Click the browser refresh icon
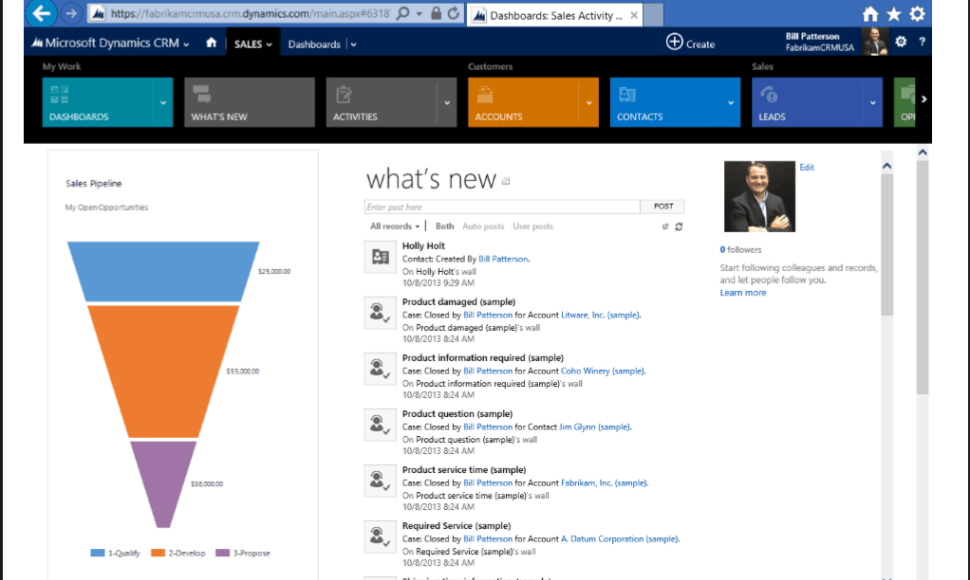This screenshot has height=580, width=970. pyautogui.click(x=453, y=13)
